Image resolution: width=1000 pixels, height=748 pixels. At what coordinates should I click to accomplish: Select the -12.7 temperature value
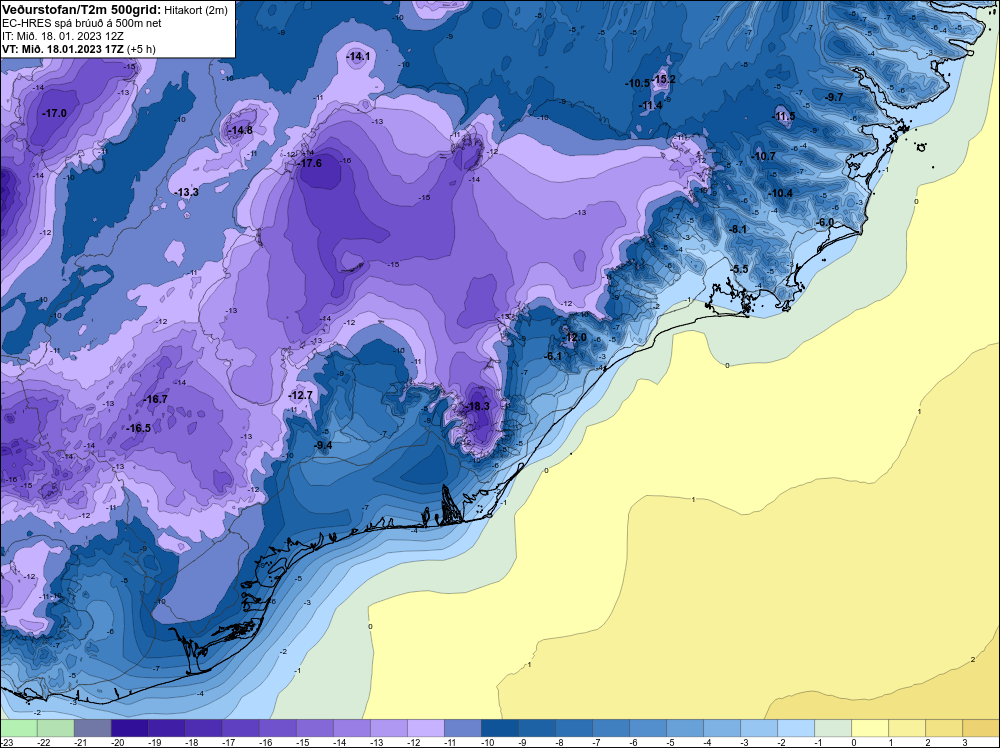tap(300, 395)
